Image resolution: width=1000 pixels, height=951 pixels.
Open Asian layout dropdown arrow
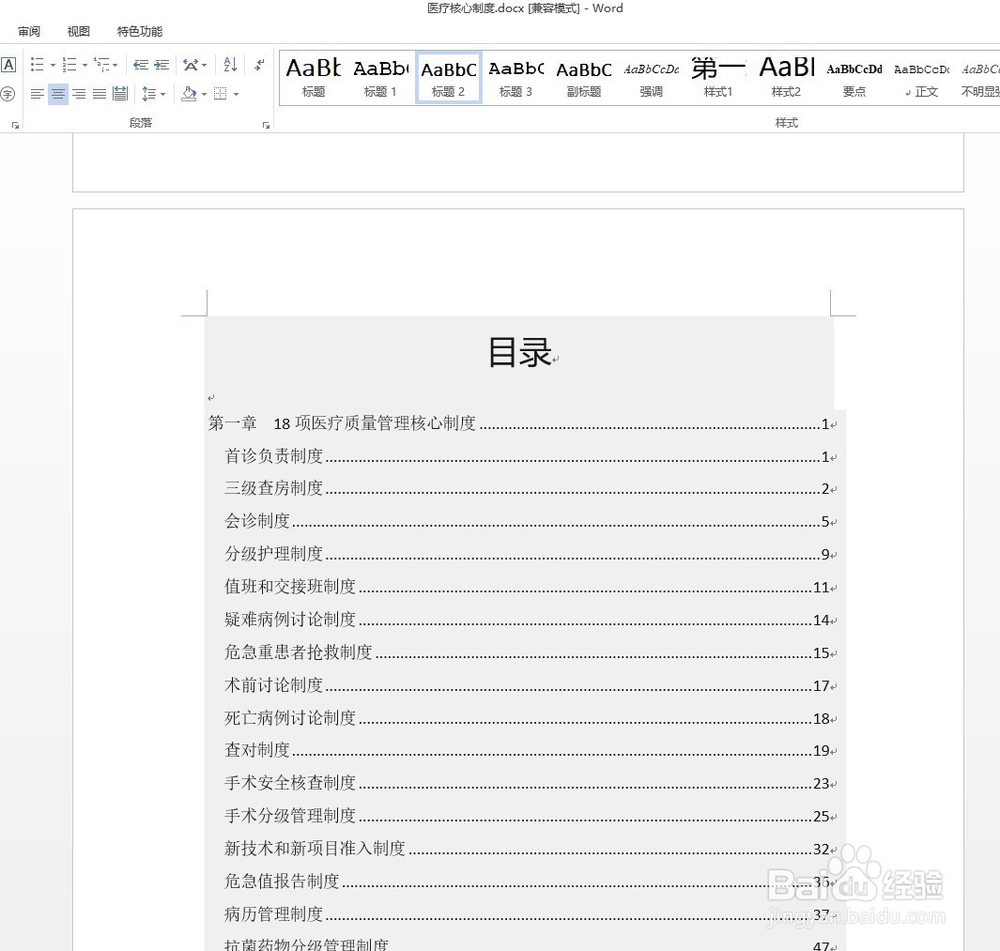click(x=204, y=65)
